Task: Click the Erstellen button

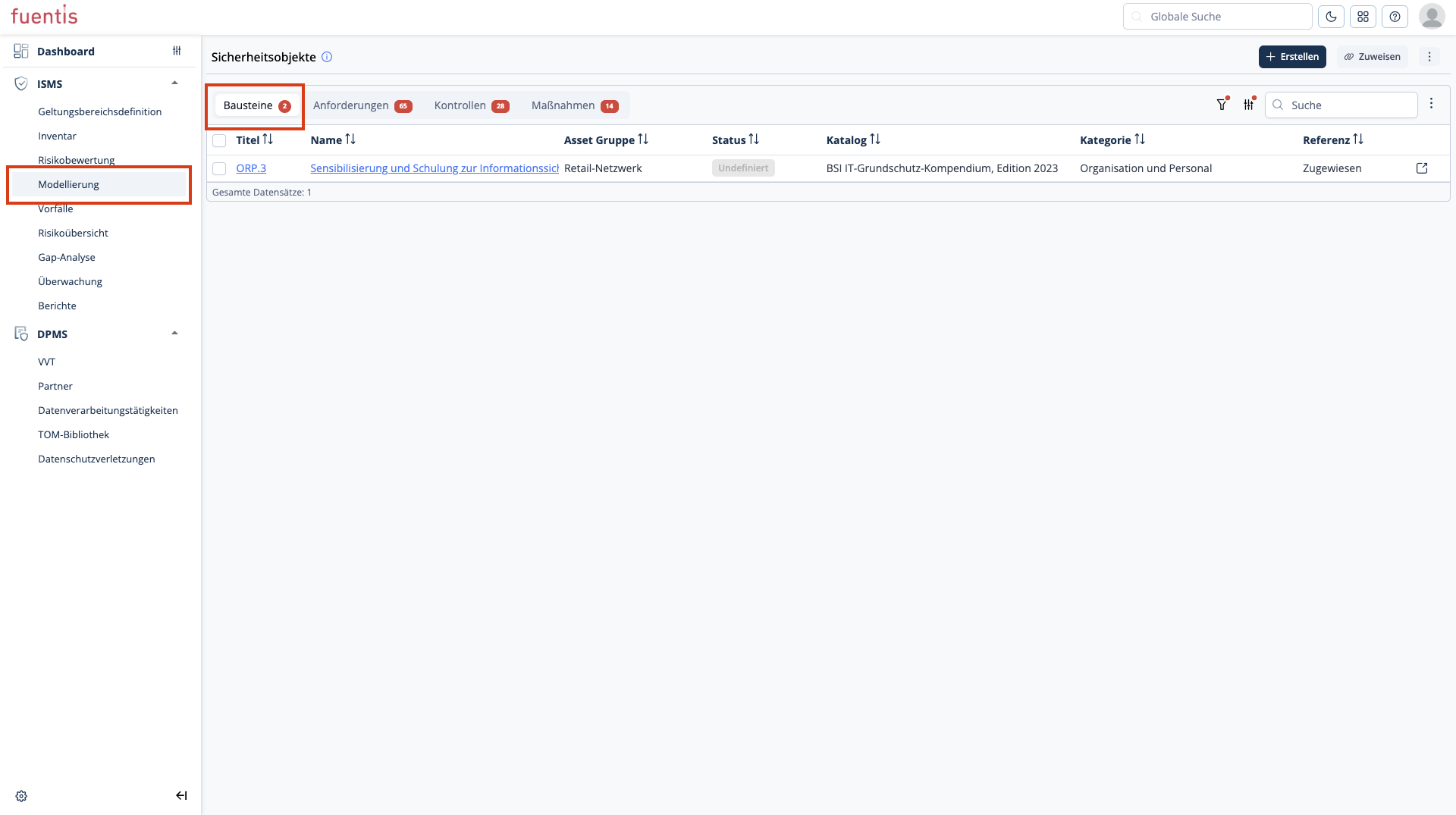Action: [x=1292, y=57]
